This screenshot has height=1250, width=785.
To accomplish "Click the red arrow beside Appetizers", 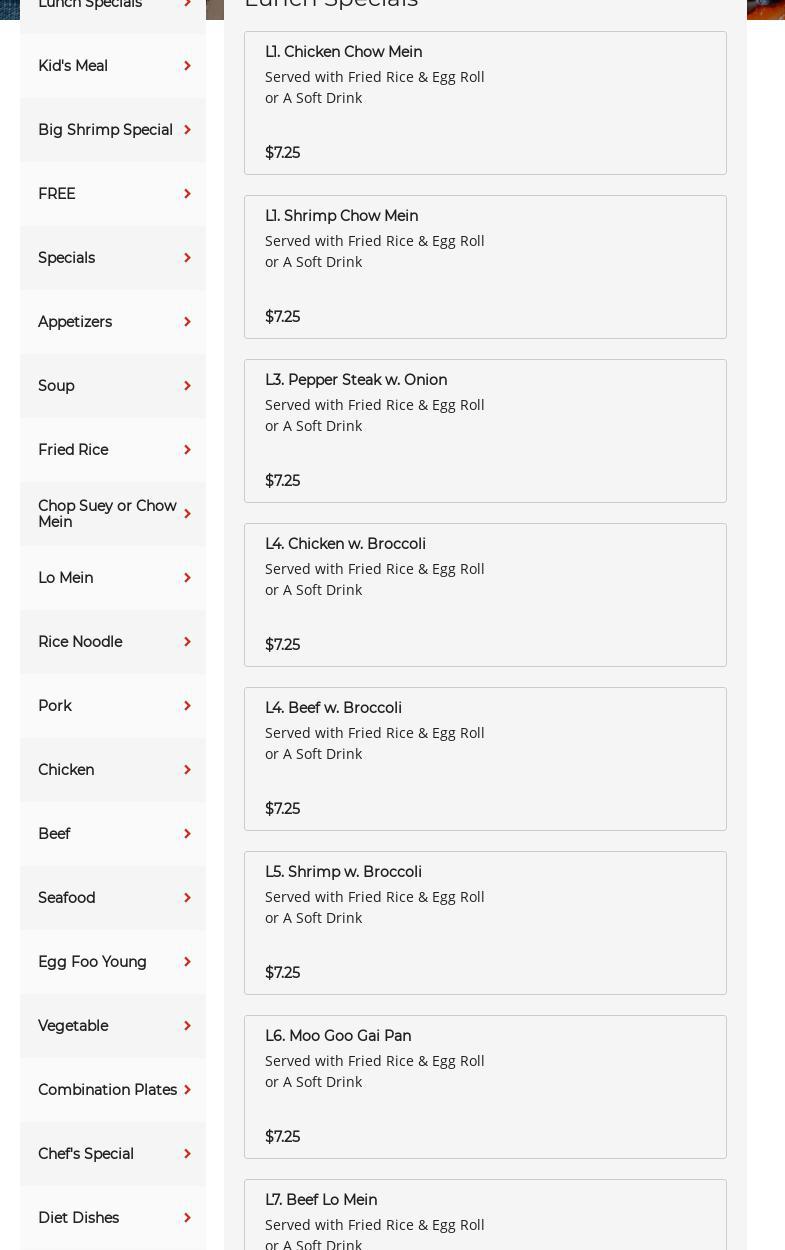I will click(187, 322).
